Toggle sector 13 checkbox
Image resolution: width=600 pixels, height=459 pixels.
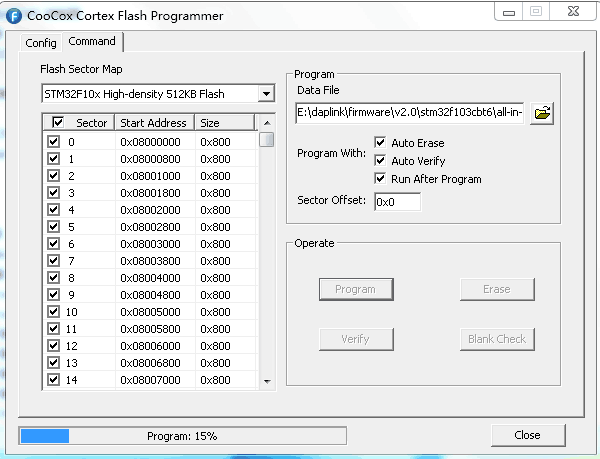click(54, 363)
